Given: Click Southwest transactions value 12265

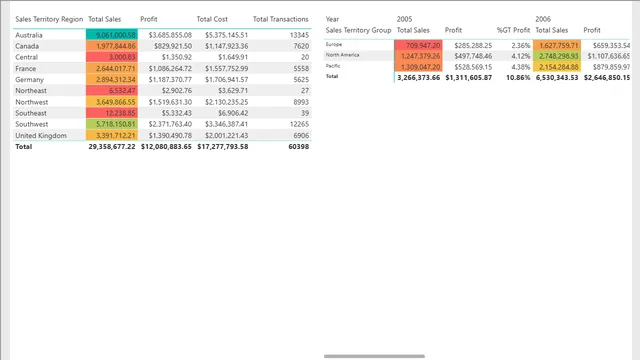Looking at the screenshot, I should tap(299, 124).
